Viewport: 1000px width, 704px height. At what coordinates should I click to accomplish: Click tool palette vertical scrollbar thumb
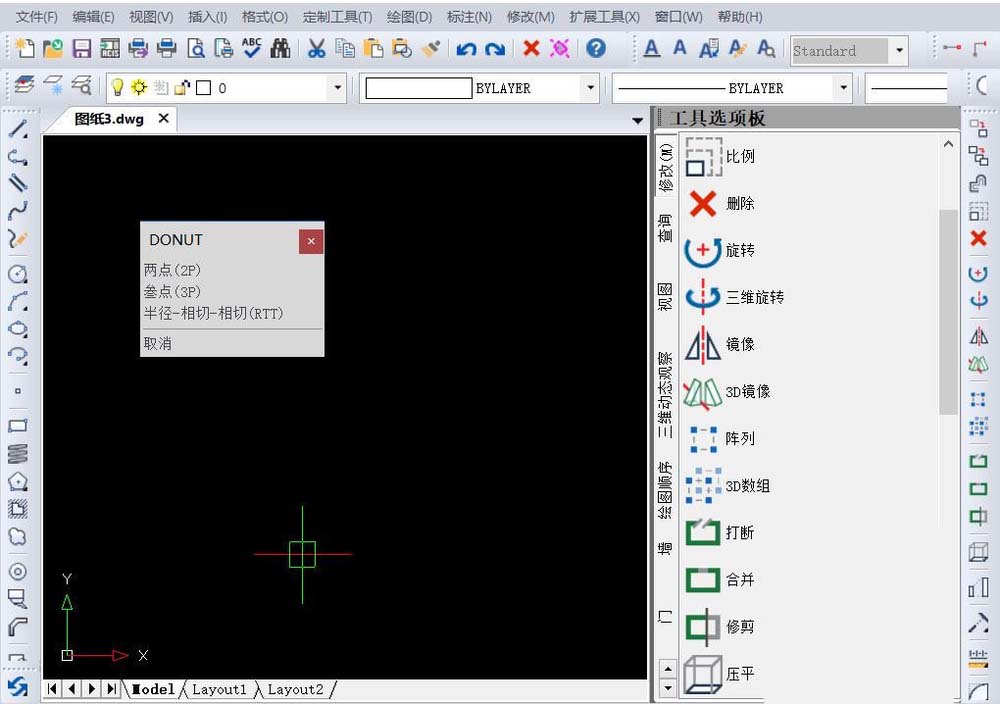948,311
